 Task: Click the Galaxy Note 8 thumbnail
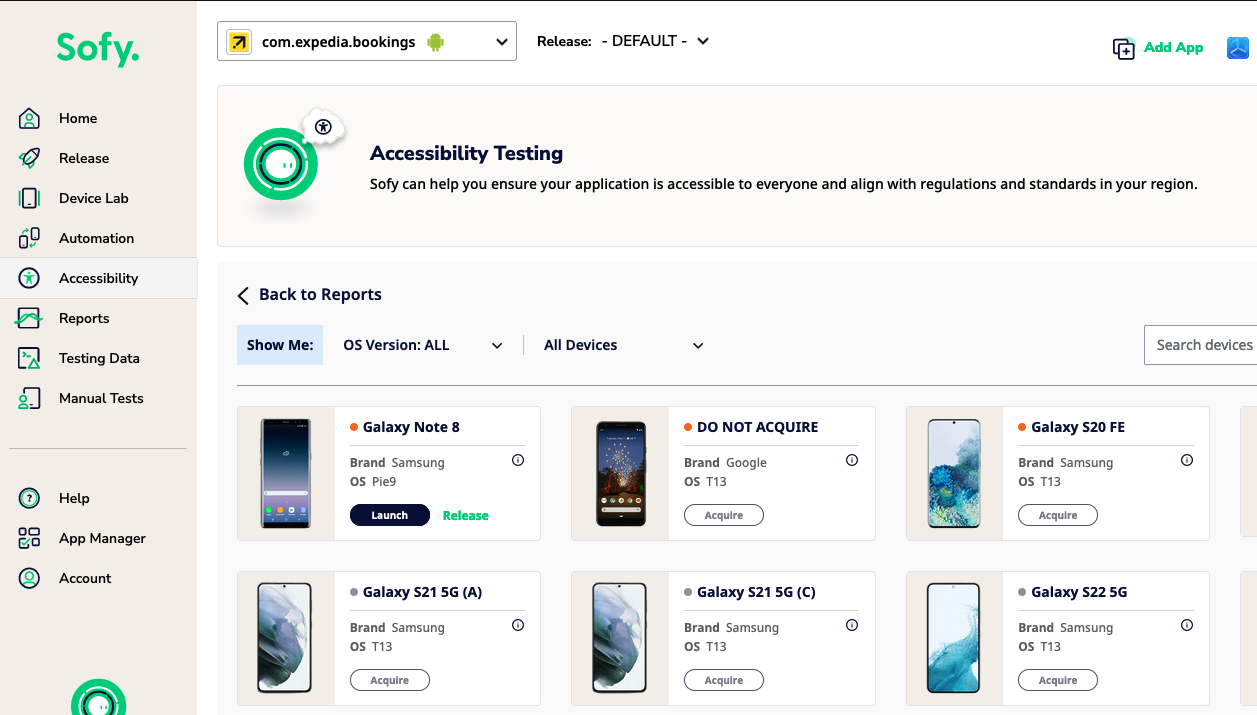click(x=286, y=473)
